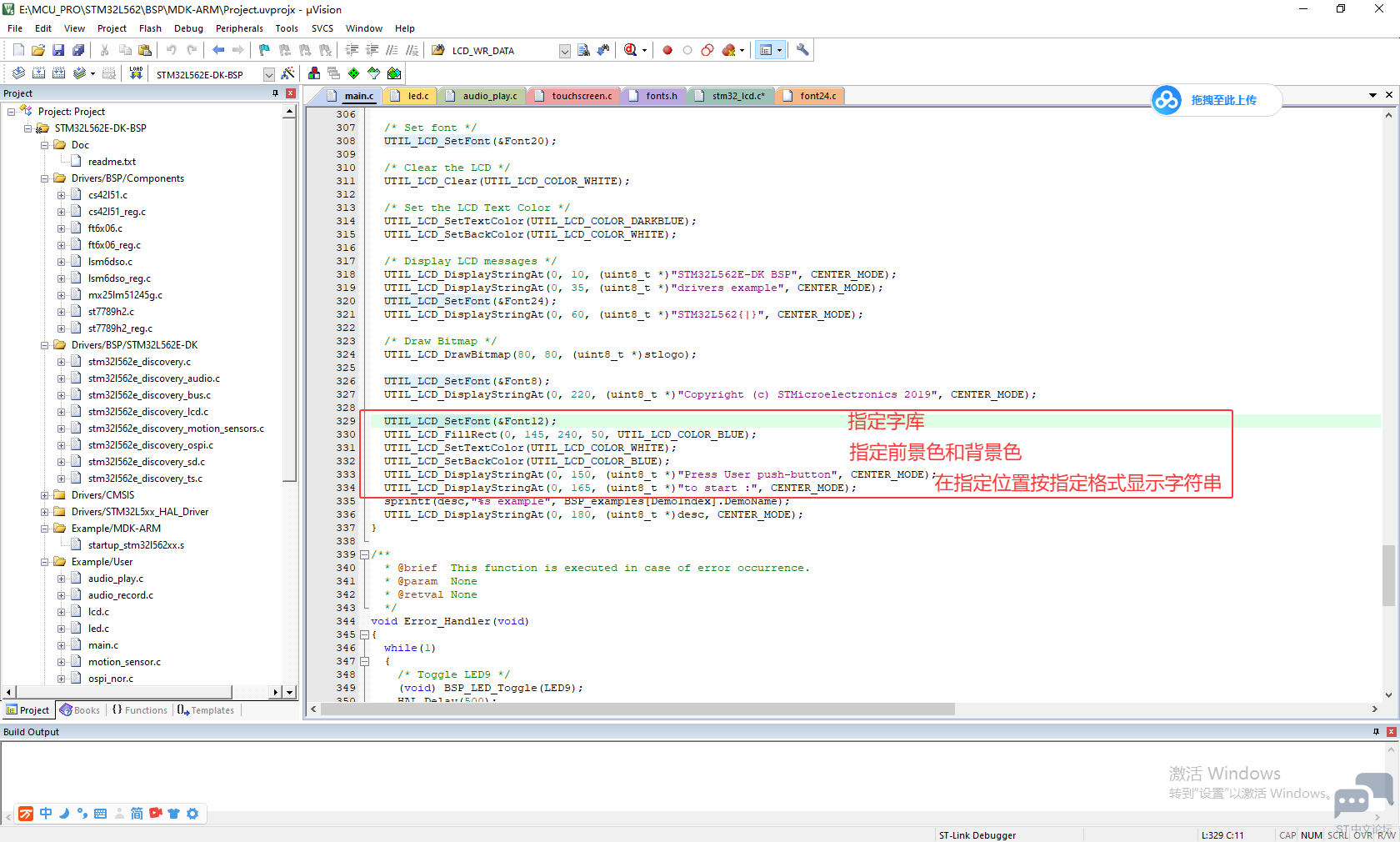Start the debug session with magnifier icon

(631, 50)
